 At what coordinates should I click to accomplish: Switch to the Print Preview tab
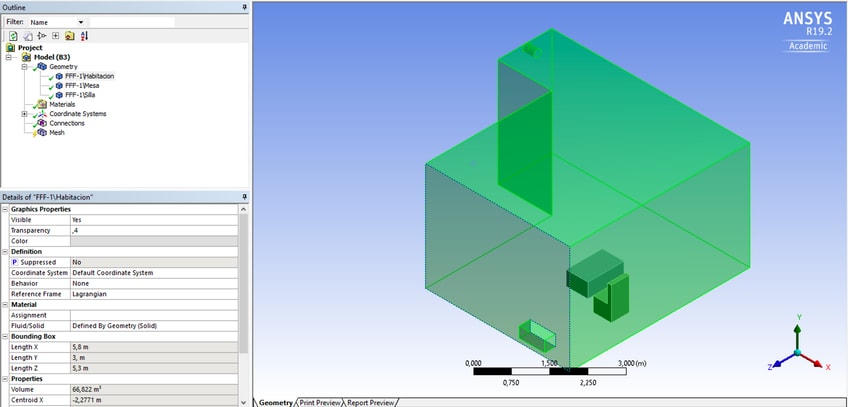320,403
